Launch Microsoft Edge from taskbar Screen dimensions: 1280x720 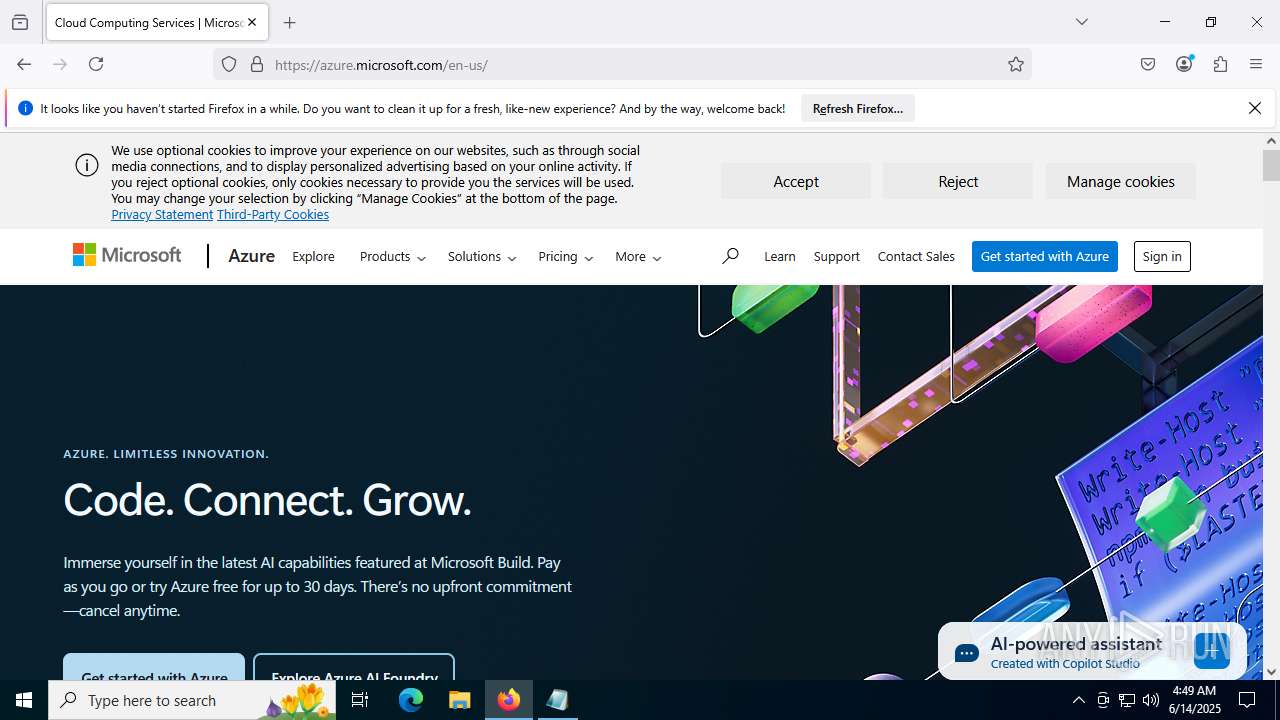[x=411, y=700]
